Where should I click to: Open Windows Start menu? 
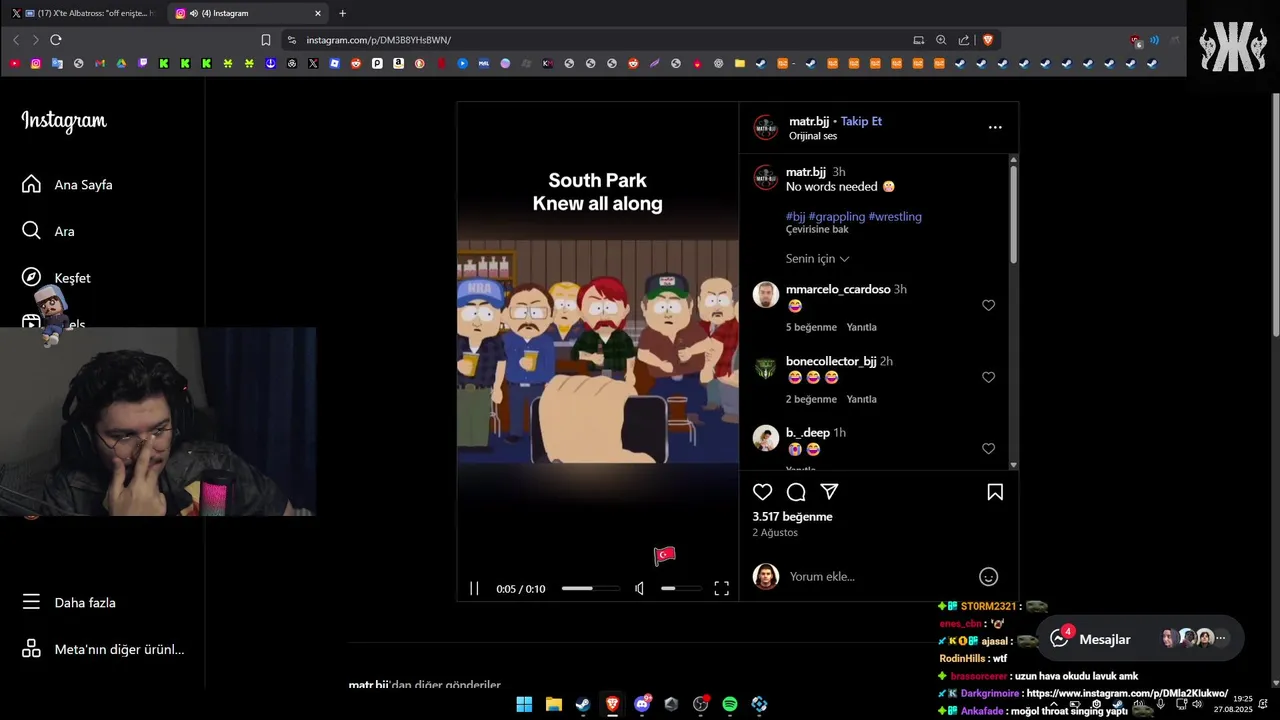pos(524,704)
